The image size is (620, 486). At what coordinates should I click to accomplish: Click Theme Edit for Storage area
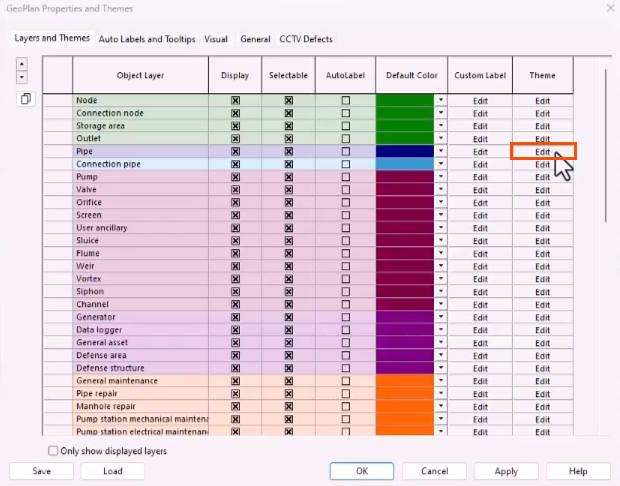point(542,126)
